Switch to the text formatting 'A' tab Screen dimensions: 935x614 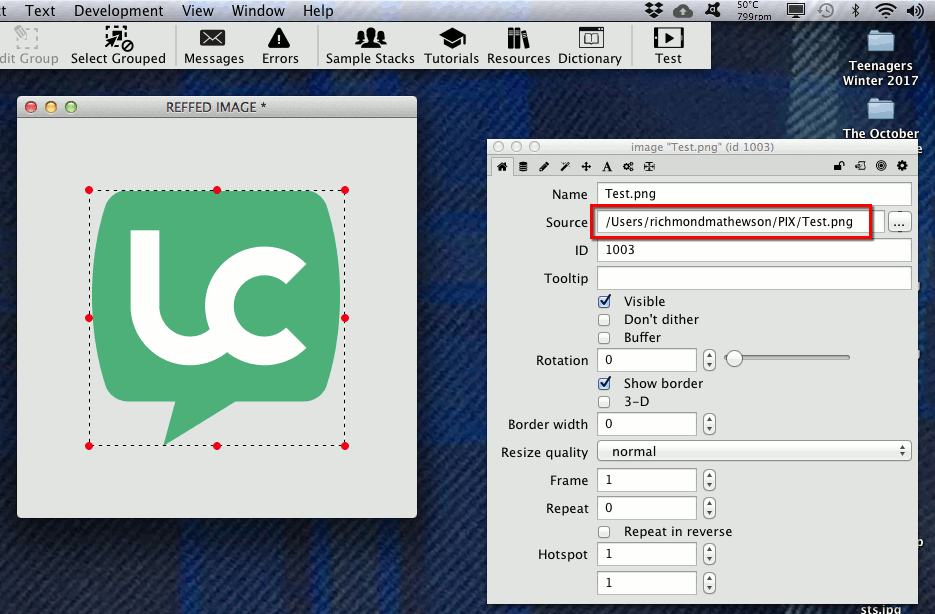pyautogui.click(x=607, y=166)
